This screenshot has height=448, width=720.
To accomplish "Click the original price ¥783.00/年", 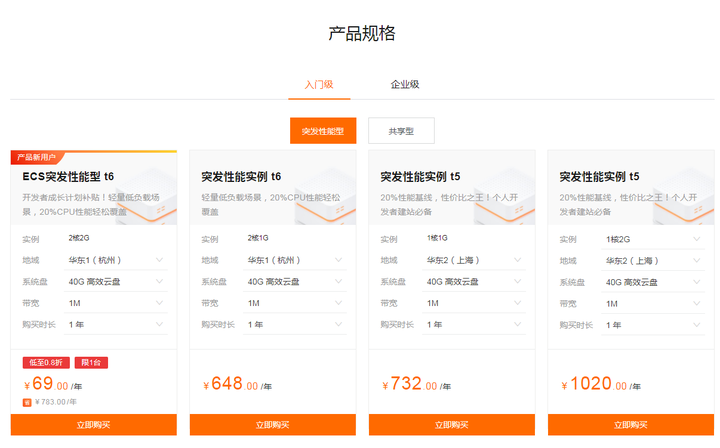I will tap(56, 402).
